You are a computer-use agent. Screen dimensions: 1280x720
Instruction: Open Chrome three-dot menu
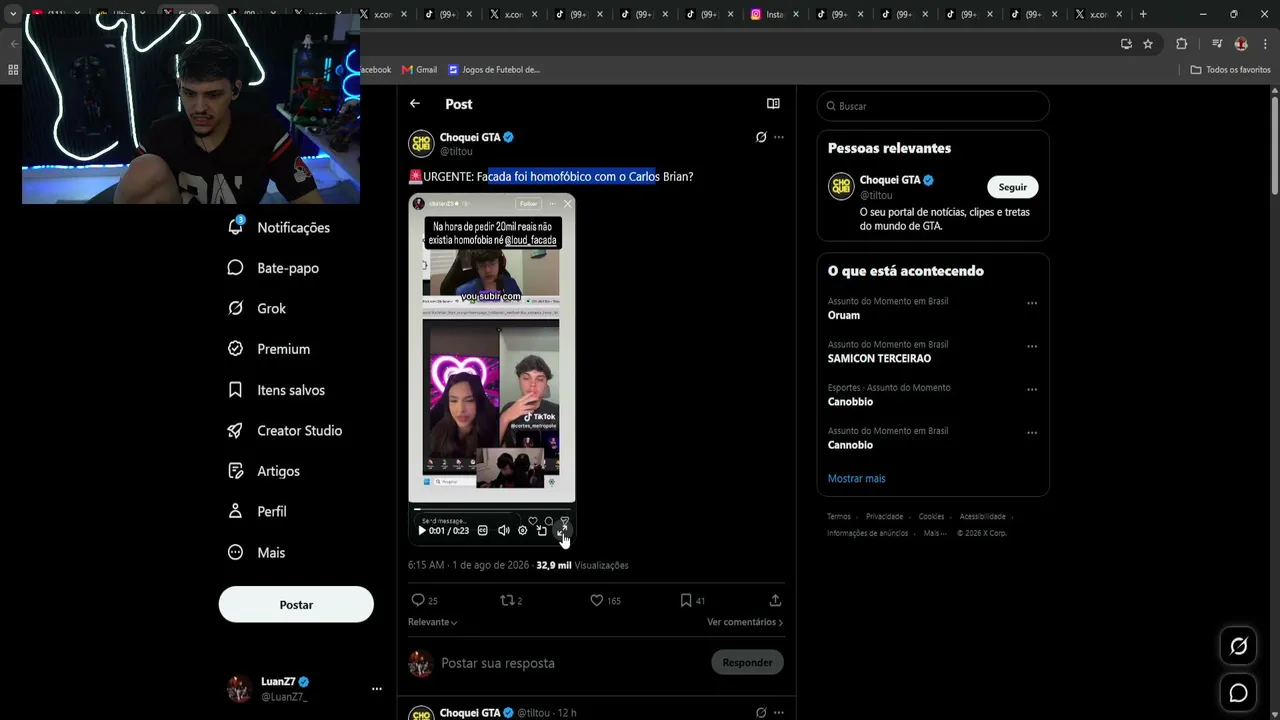(x=1265, y=44)
